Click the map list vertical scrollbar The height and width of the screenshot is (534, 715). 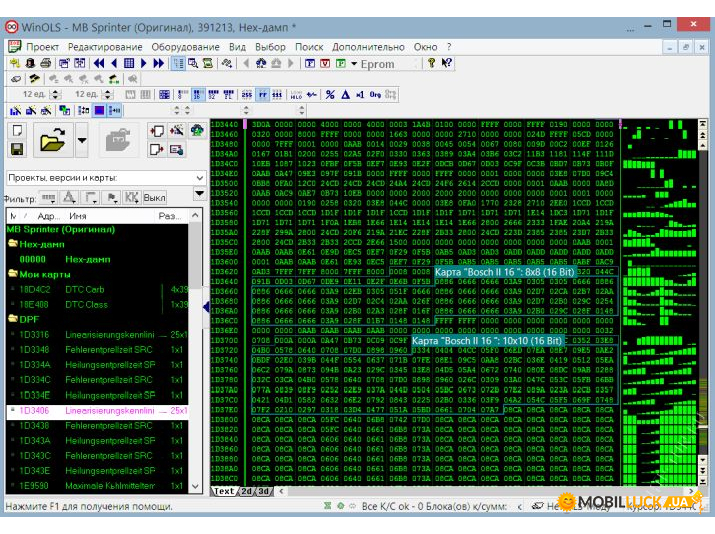(195, 351)
